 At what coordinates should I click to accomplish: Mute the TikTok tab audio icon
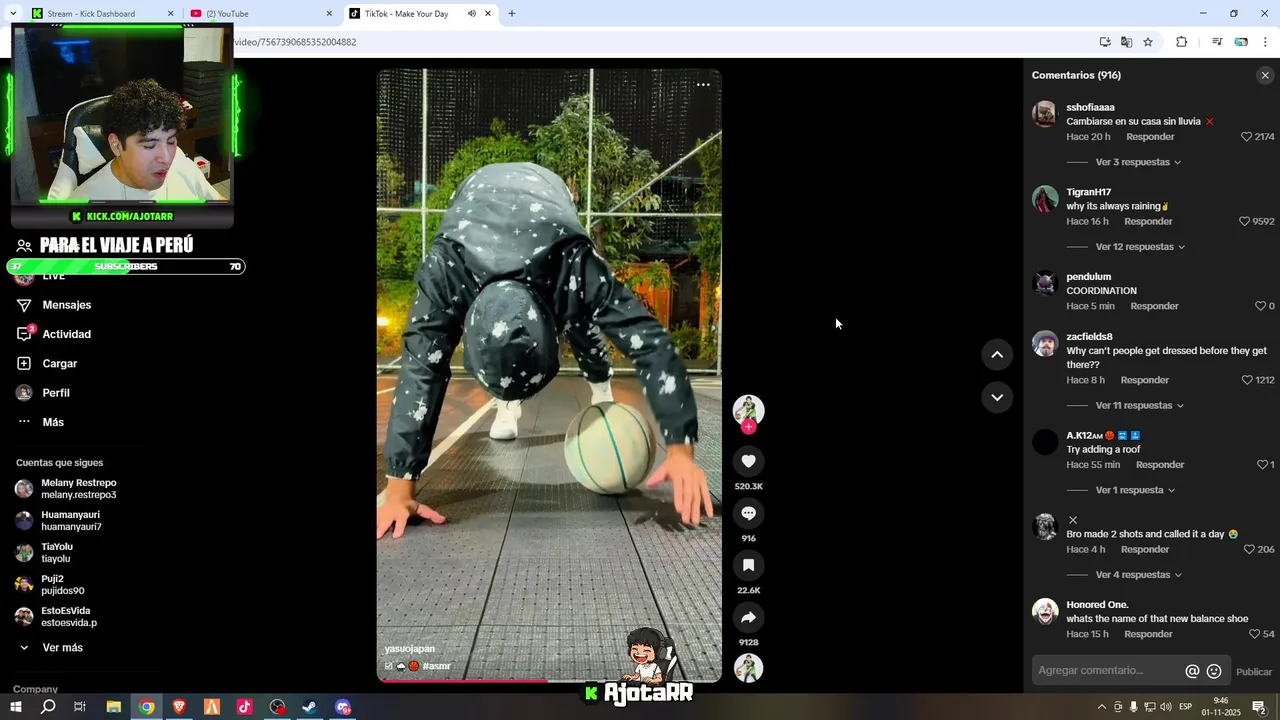coord(471,14)
